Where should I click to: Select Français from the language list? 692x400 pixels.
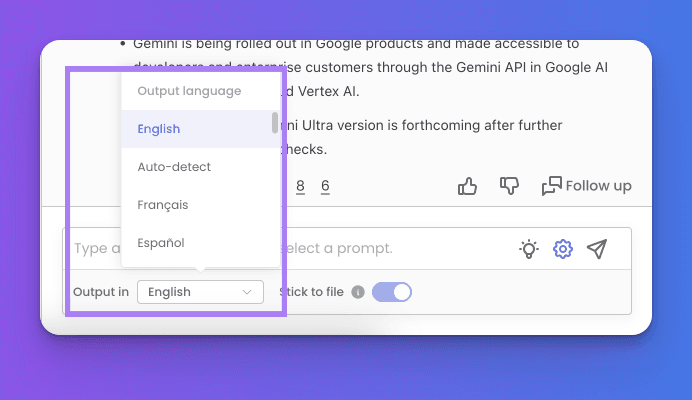click(163, 205)
